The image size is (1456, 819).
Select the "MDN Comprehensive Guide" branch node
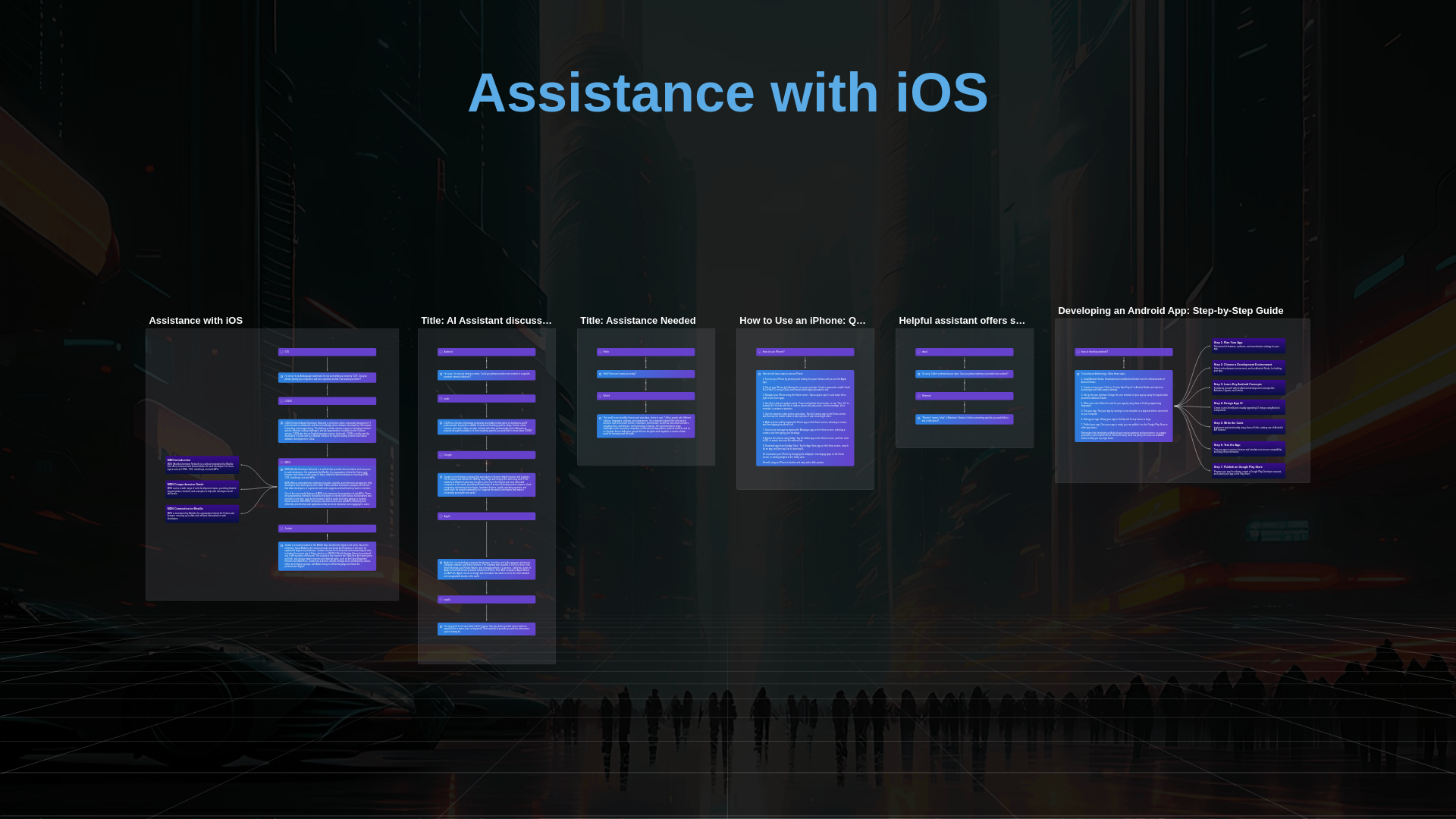click(202, 489)
